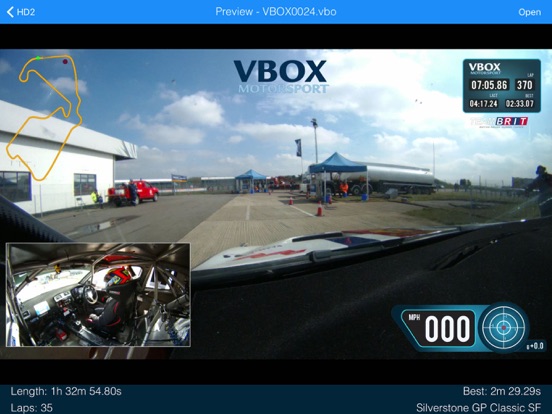The width and height of the screenshot is (552, 414).
Task: Tap the in-car driver camera inset
Action: click(x=98, y=295)
